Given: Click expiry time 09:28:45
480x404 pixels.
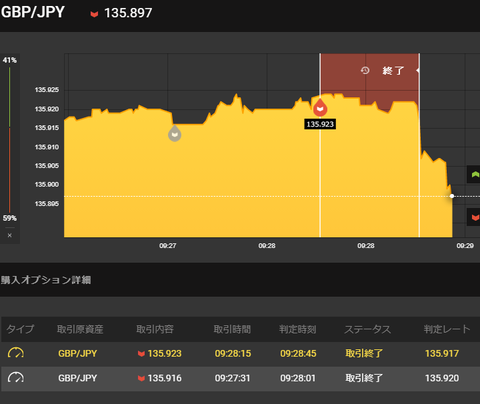Looking at the screenshot, I should coord(298,353).
